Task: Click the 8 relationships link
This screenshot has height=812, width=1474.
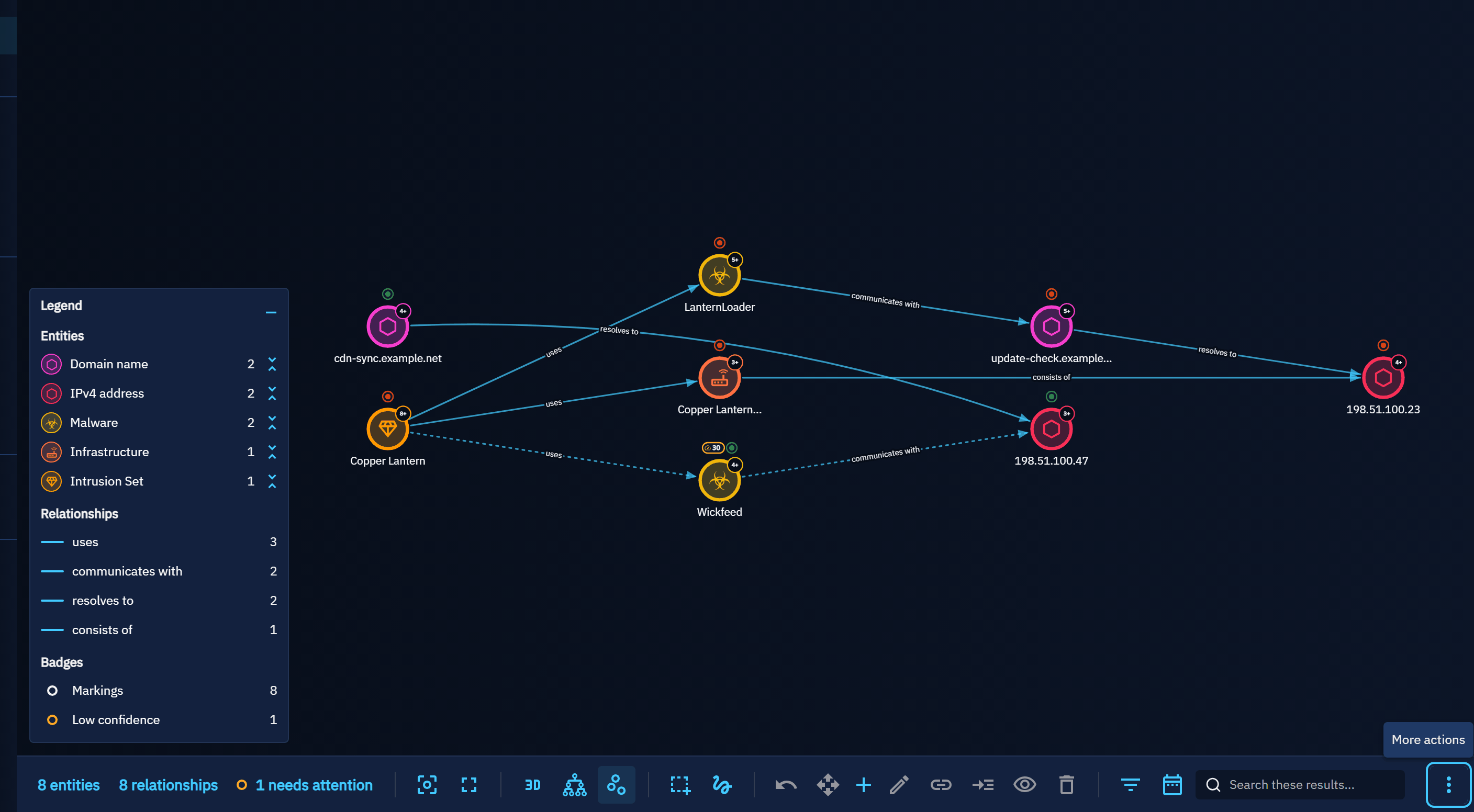Action: [x=168, y=785]
